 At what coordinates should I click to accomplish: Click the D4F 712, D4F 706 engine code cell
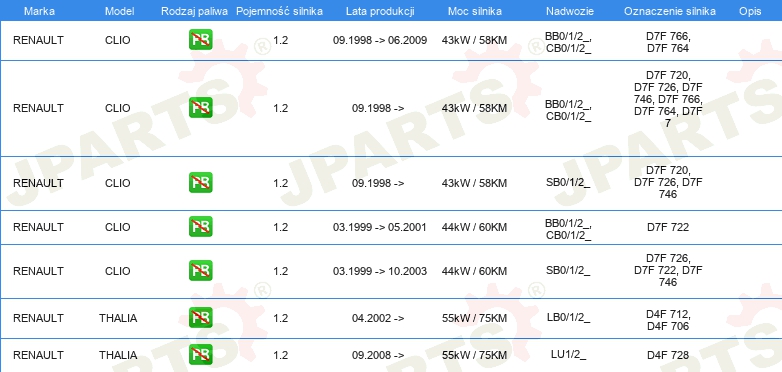668,320
